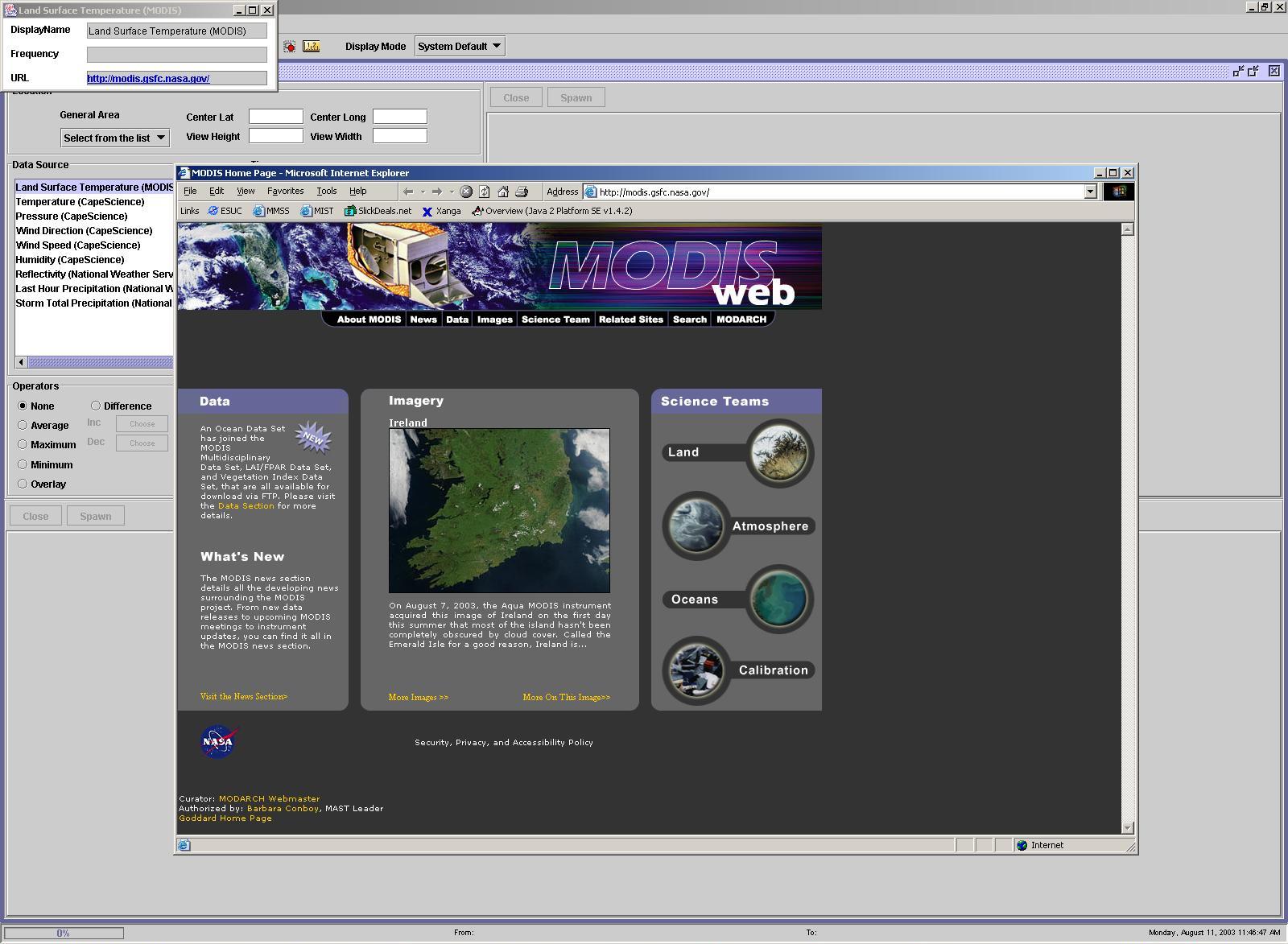Open the ESUC links bar favorite
Screen dimensions: 1288x944
point(225,211)
